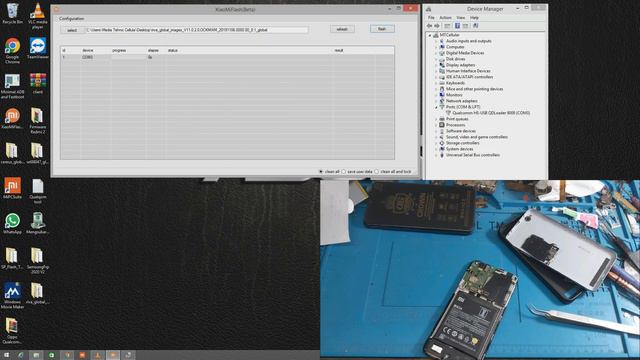Collapse the Ports (COM & LPT) node
This screenshot has height=360, width=640.
click(436, 107)
